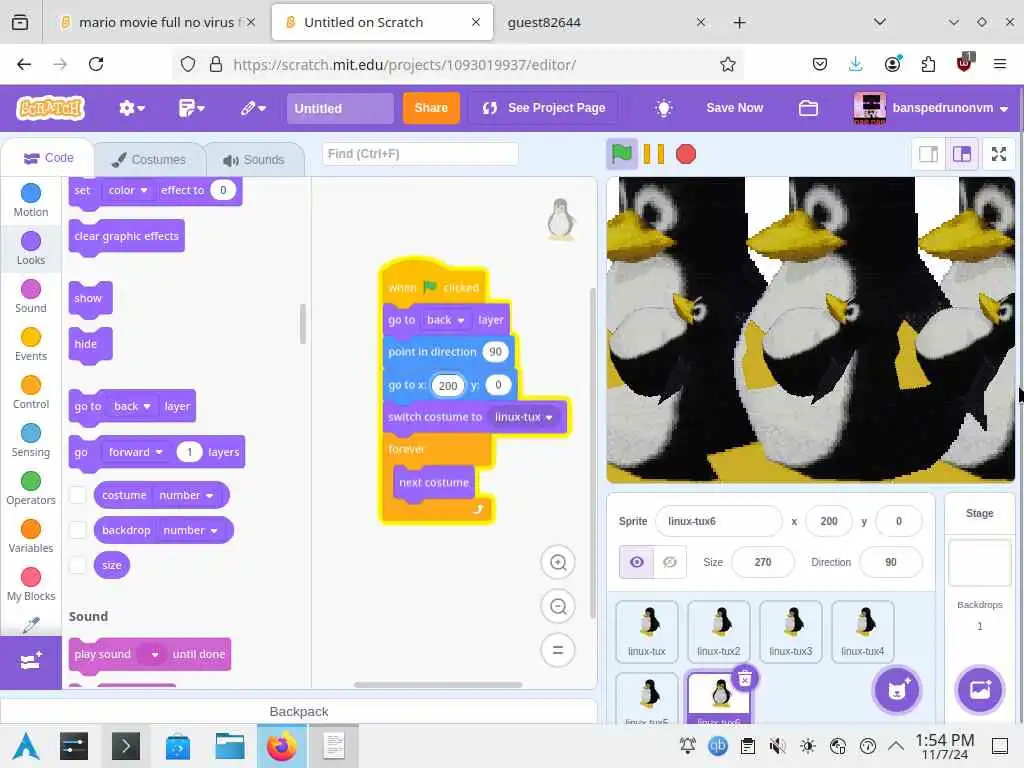Screen dimensions: 1024x768
Task: Switch to mario movie browser tab
Action: 157,22
